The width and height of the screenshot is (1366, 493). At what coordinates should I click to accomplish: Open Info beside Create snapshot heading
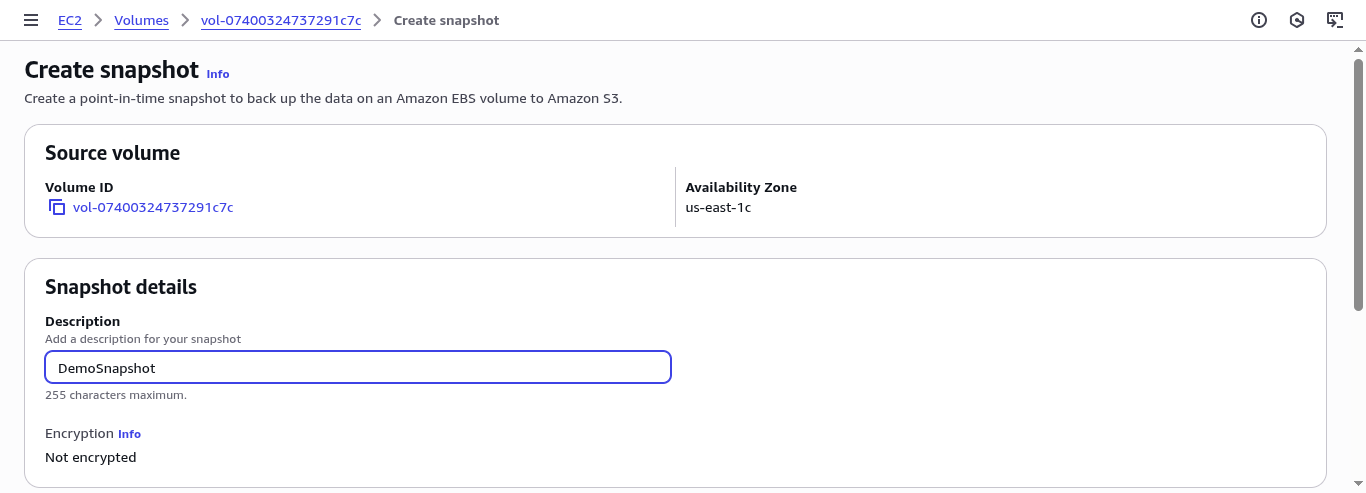point(218,74)
